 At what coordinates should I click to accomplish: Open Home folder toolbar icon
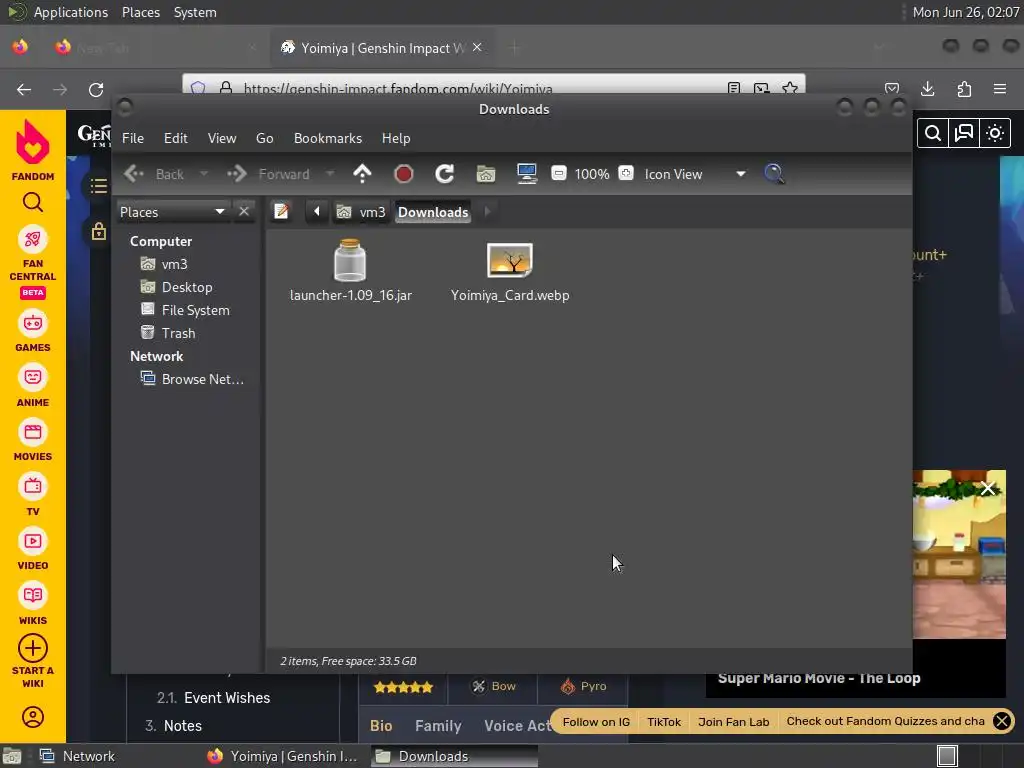tap(486, 174)
